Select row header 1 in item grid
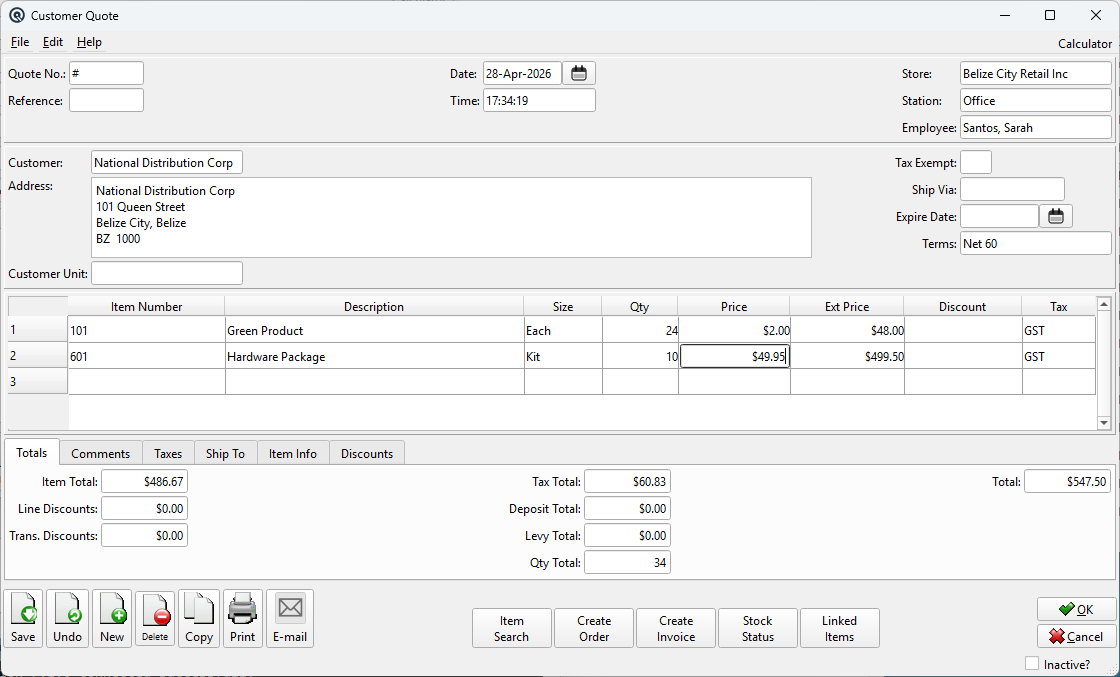This screenshot has height=677, width=1120. pyautogui.click(x=38, y=330)
